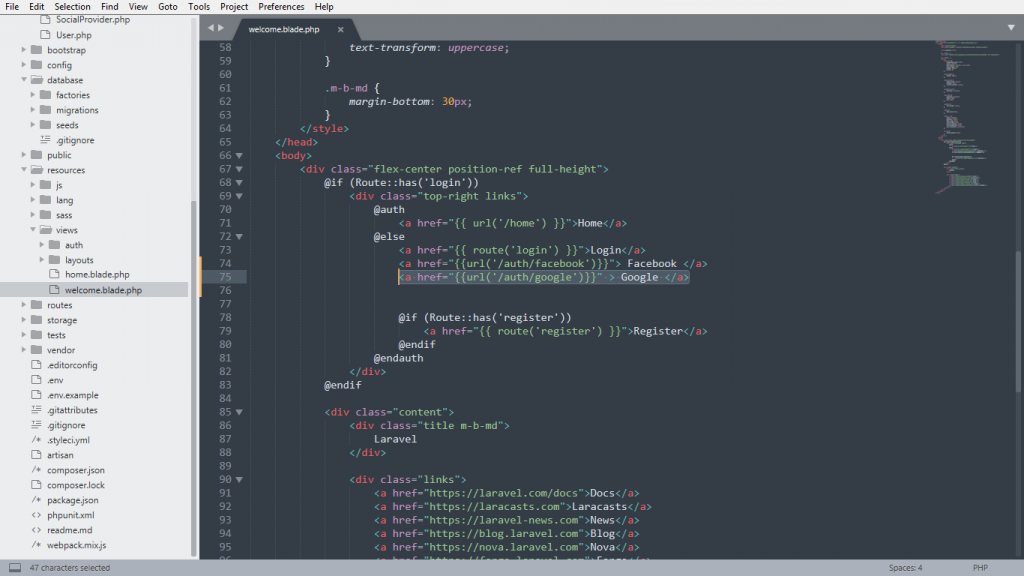Click "47 characters selected" status text
The height and width of the screenshot is (576, 1024).
point(70,568)
